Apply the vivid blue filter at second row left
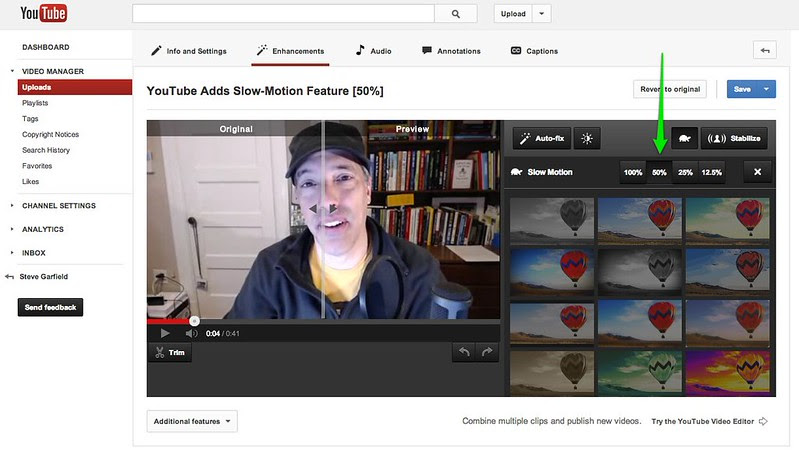The height and width of the screenshot is (458, 799). pos(552,272)
